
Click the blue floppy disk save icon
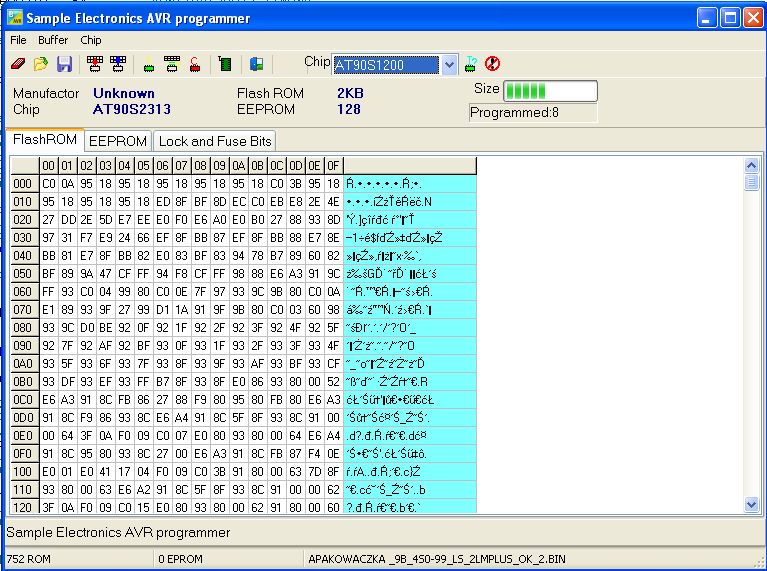tap(64, 65)
